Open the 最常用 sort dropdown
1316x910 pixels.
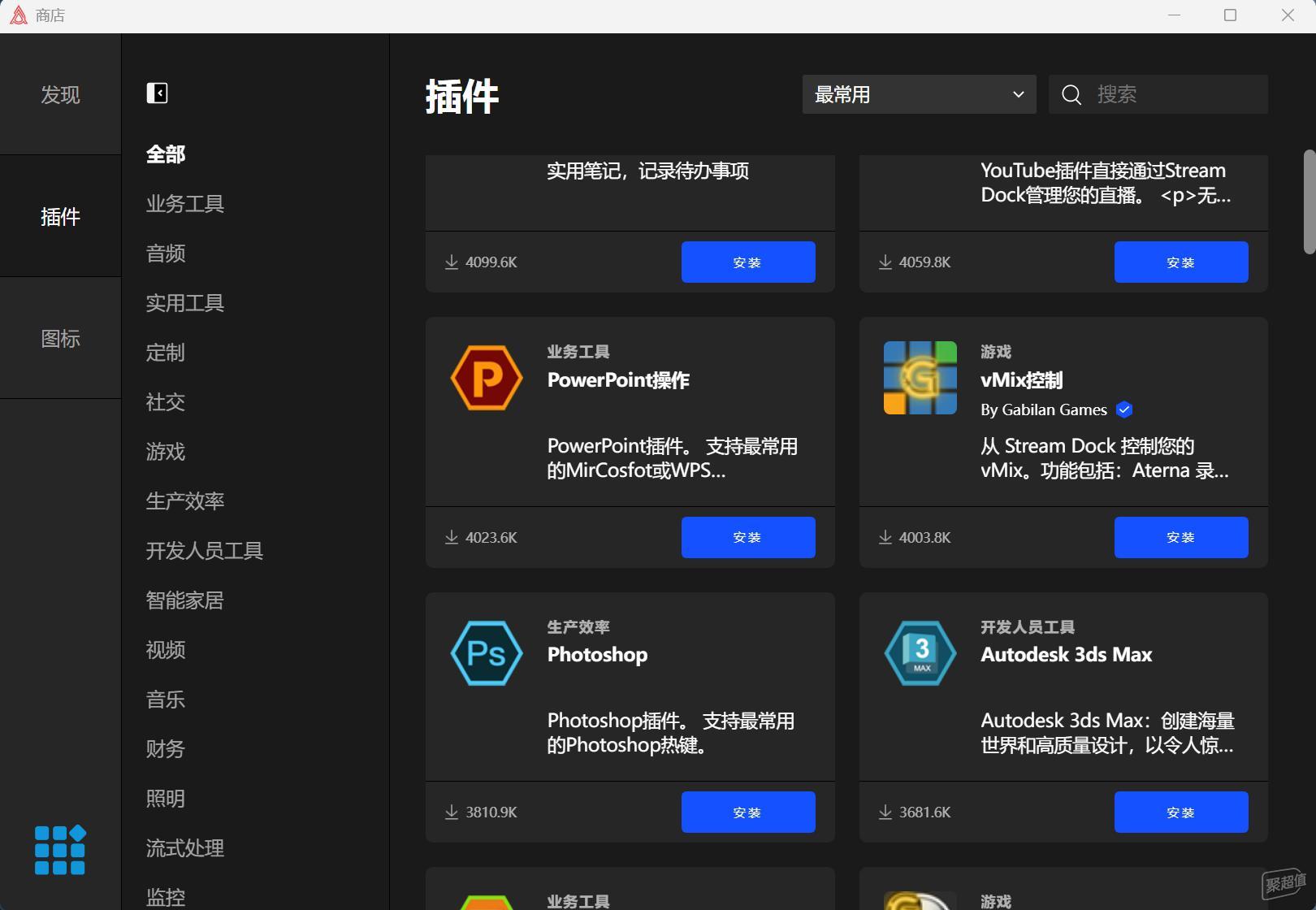pyautogui.click(x=919, y=94)
